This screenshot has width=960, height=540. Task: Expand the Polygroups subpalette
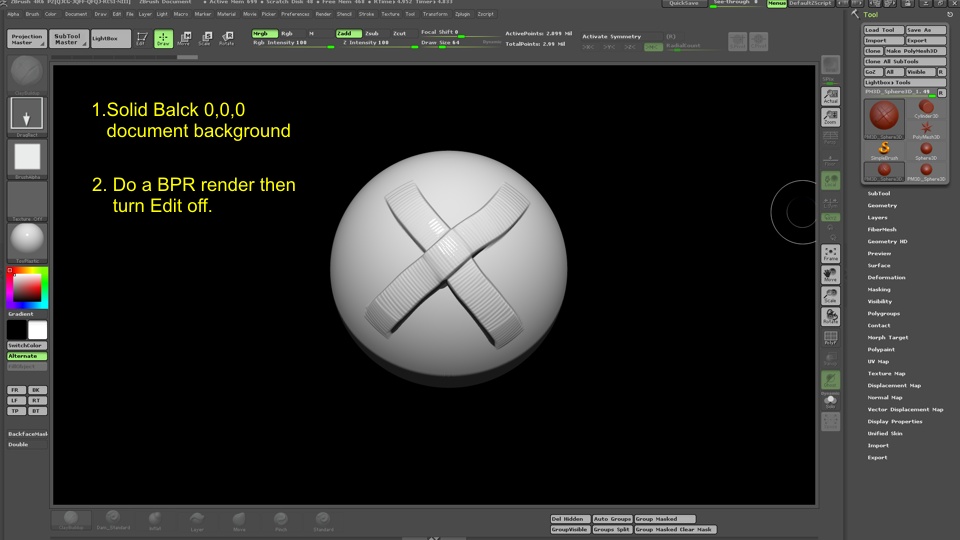pyautogui.click(x=883, y=313)
